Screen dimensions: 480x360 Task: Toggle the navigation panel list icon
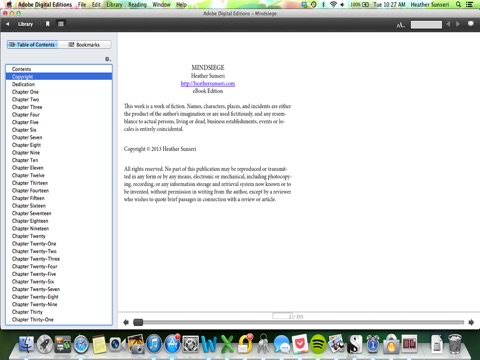[x=61, y=24]
